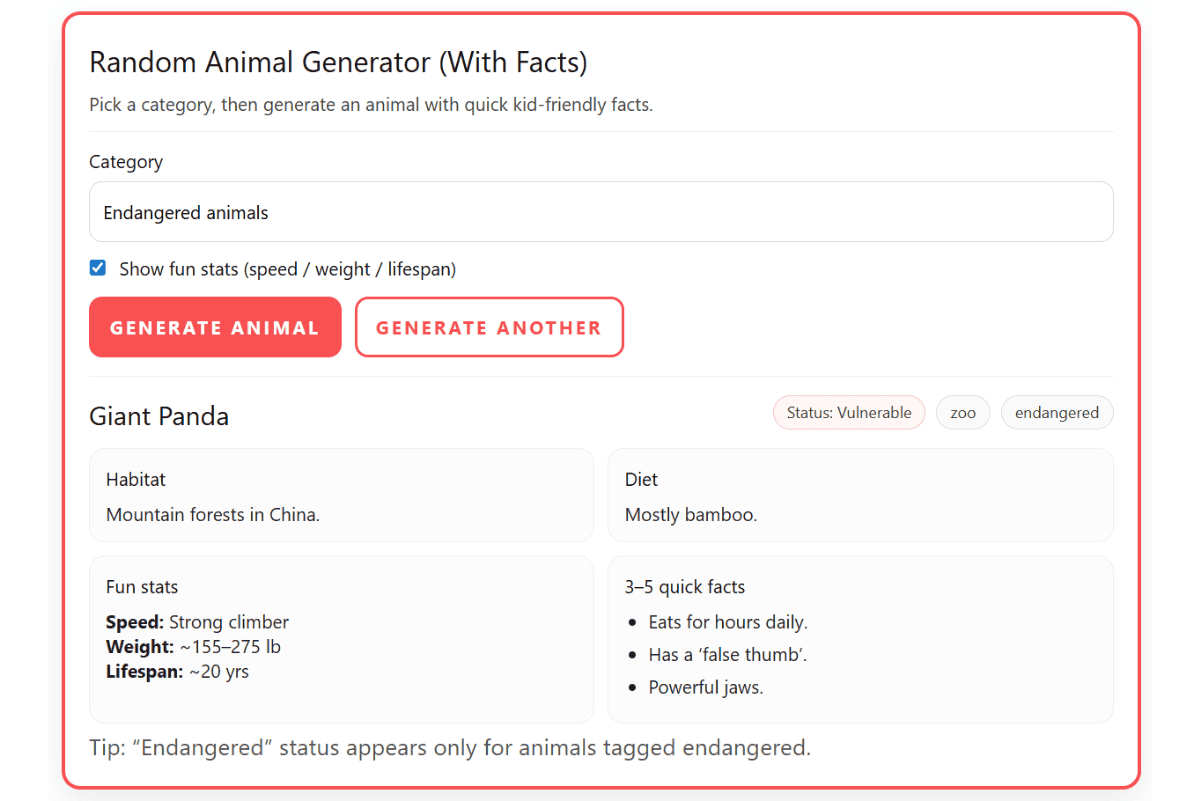Screen dimensions: 1200x801
Task: Click the Giant Panda heading
Action: (x=159, y=416)
